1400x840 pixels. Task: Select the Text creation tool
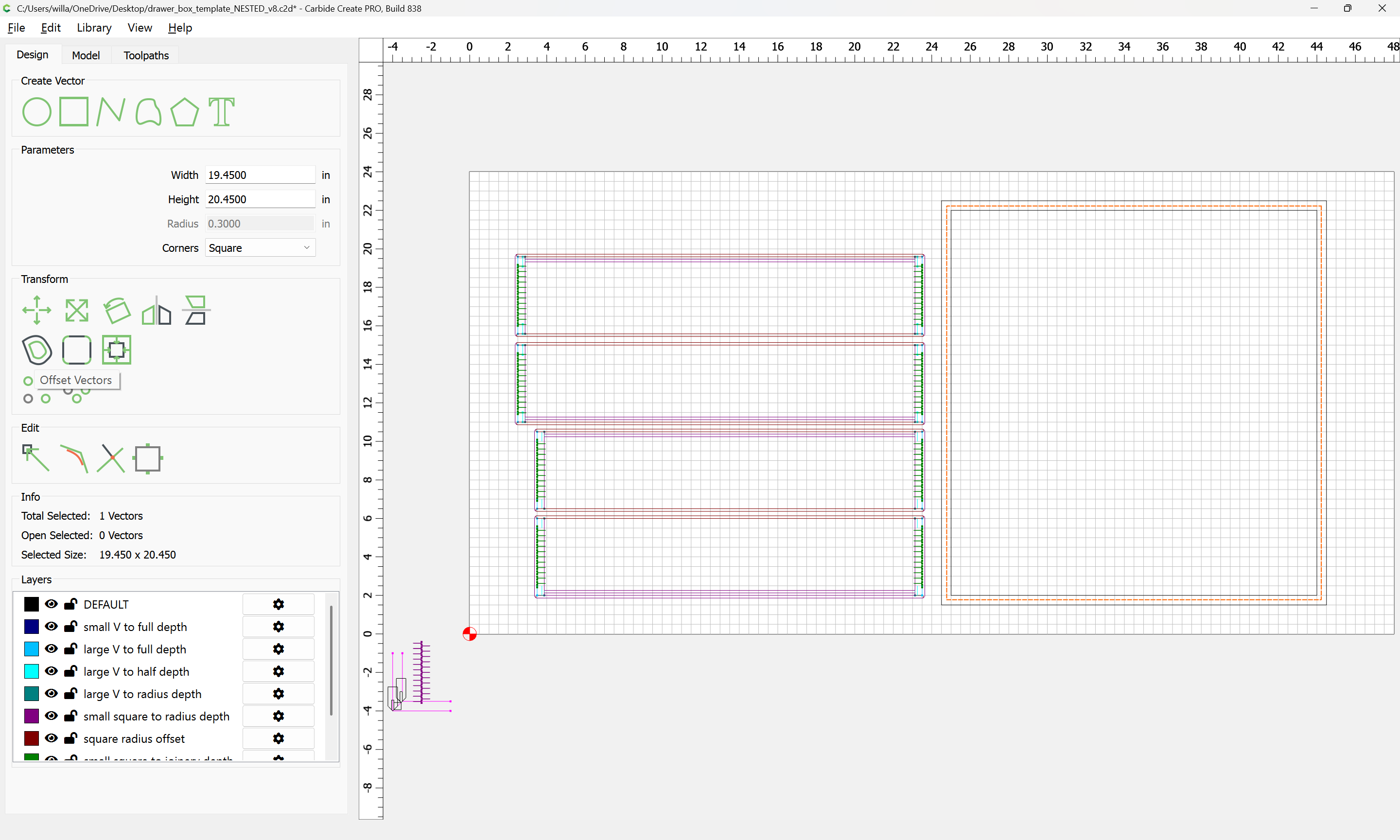coord(221,111)
